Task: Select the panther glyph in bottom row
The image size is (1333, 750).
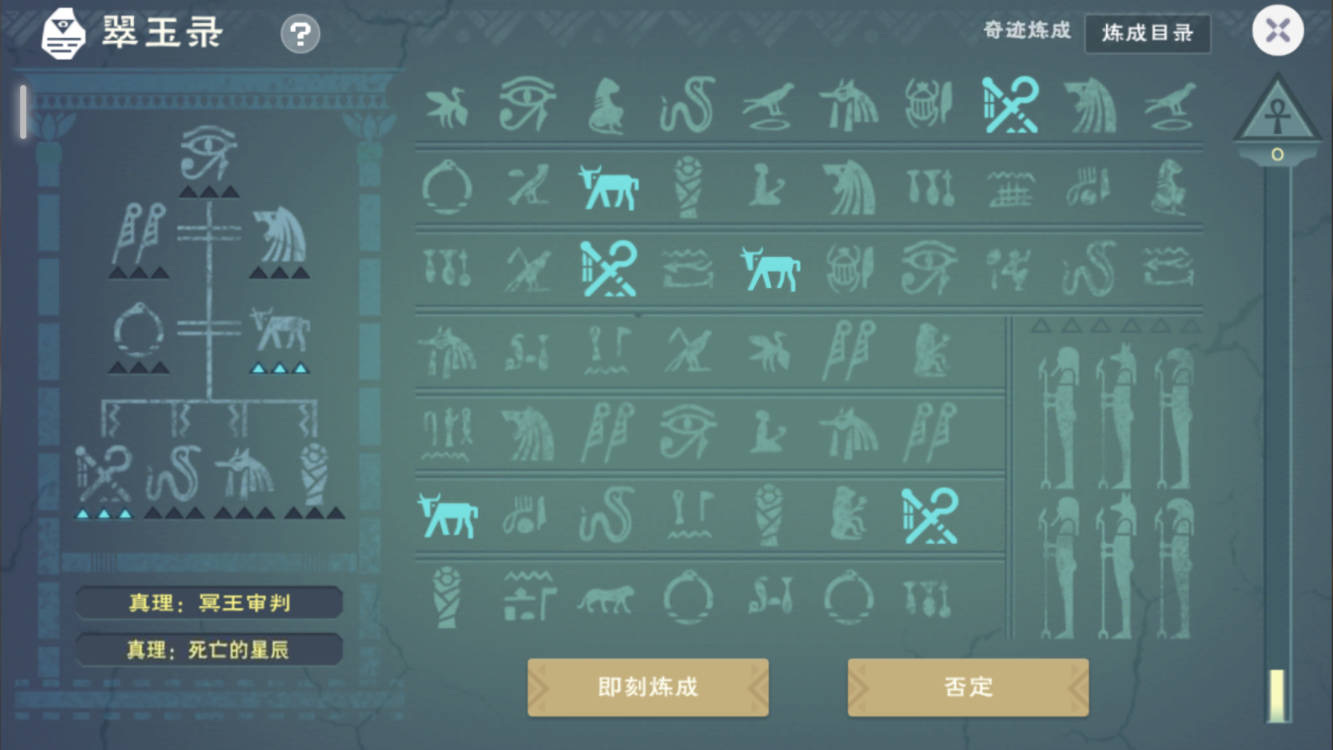Action: pyautogui.click(x=605, y=599)
